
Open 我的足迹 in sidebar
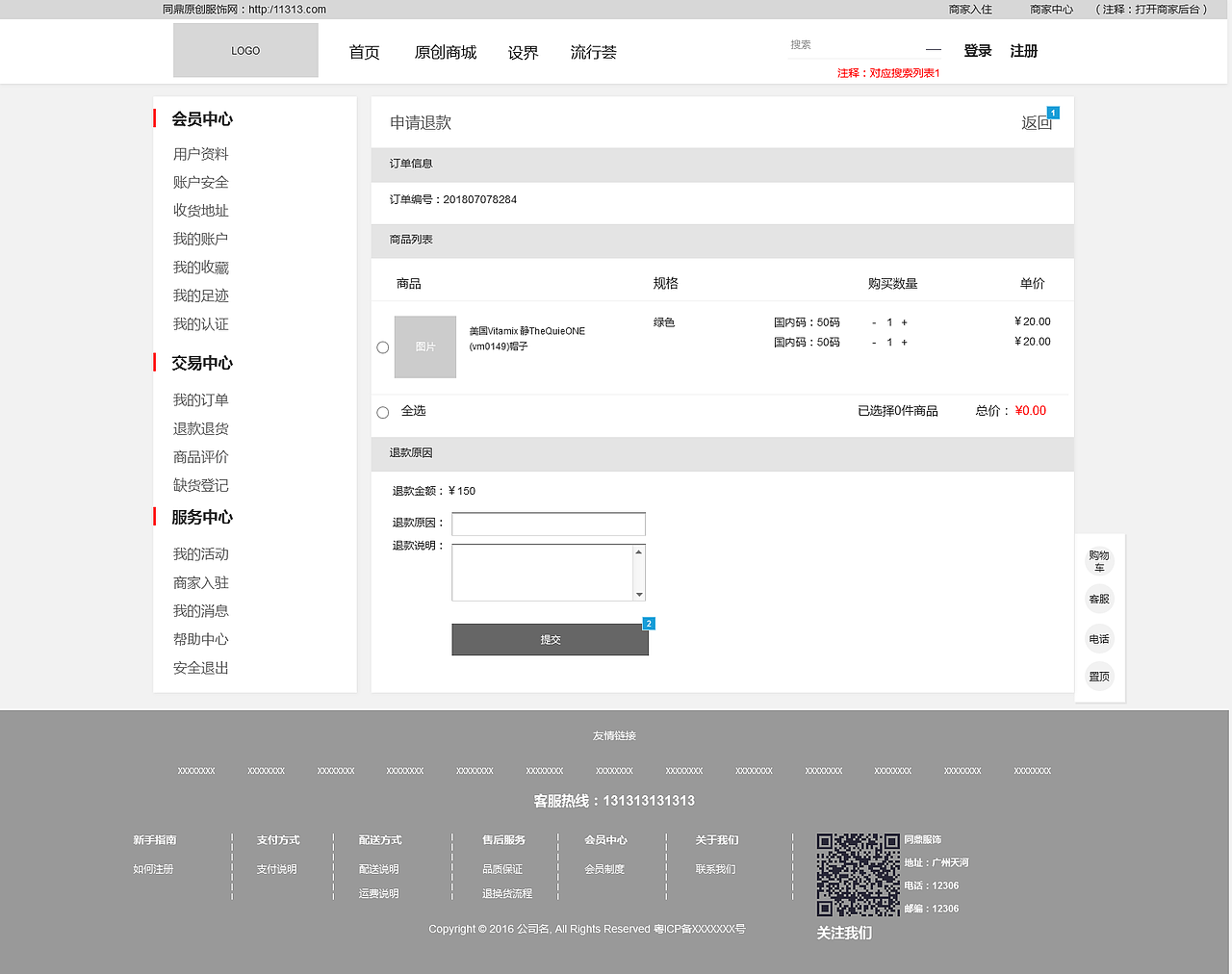click(x=201, y=295)
